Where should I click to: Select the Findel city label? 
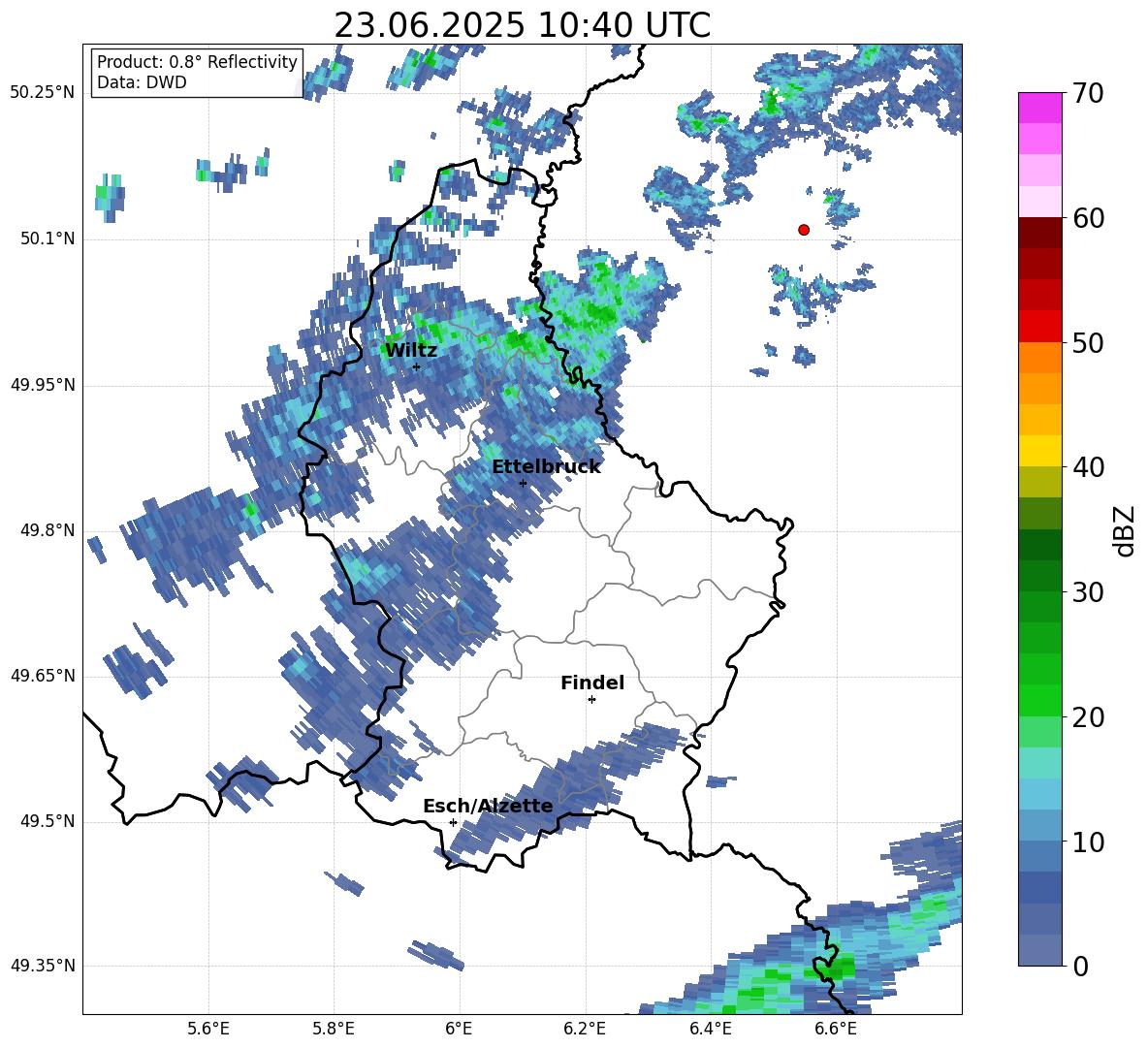click(592, 683)
